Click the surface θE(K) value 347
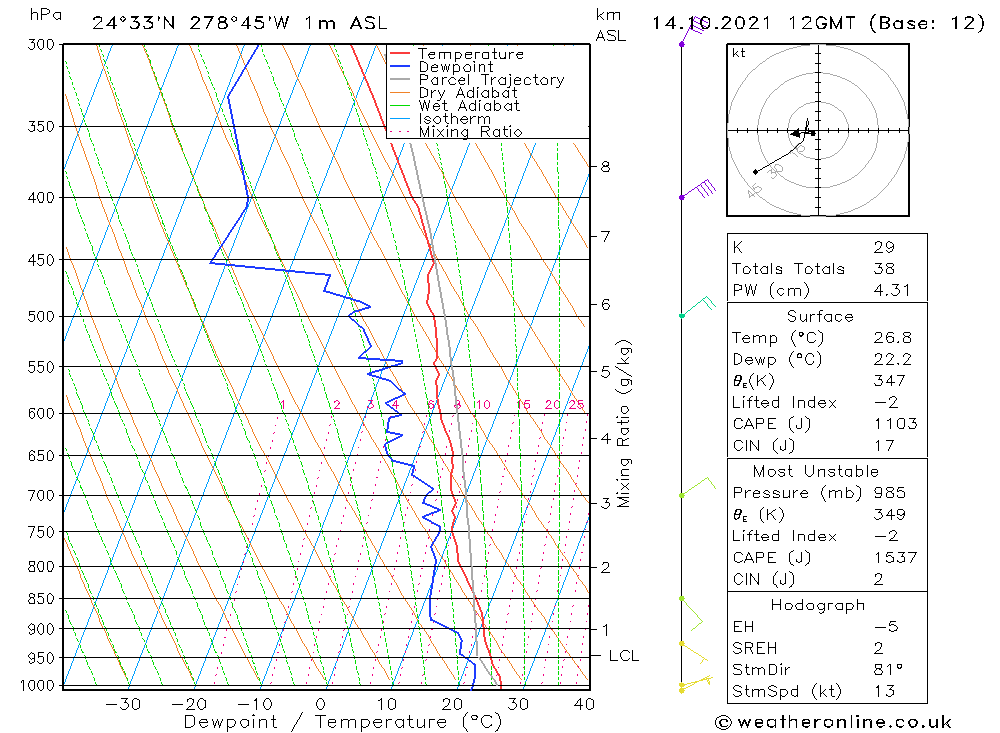This screenshot has height=733, width=1000. point(889,381)
